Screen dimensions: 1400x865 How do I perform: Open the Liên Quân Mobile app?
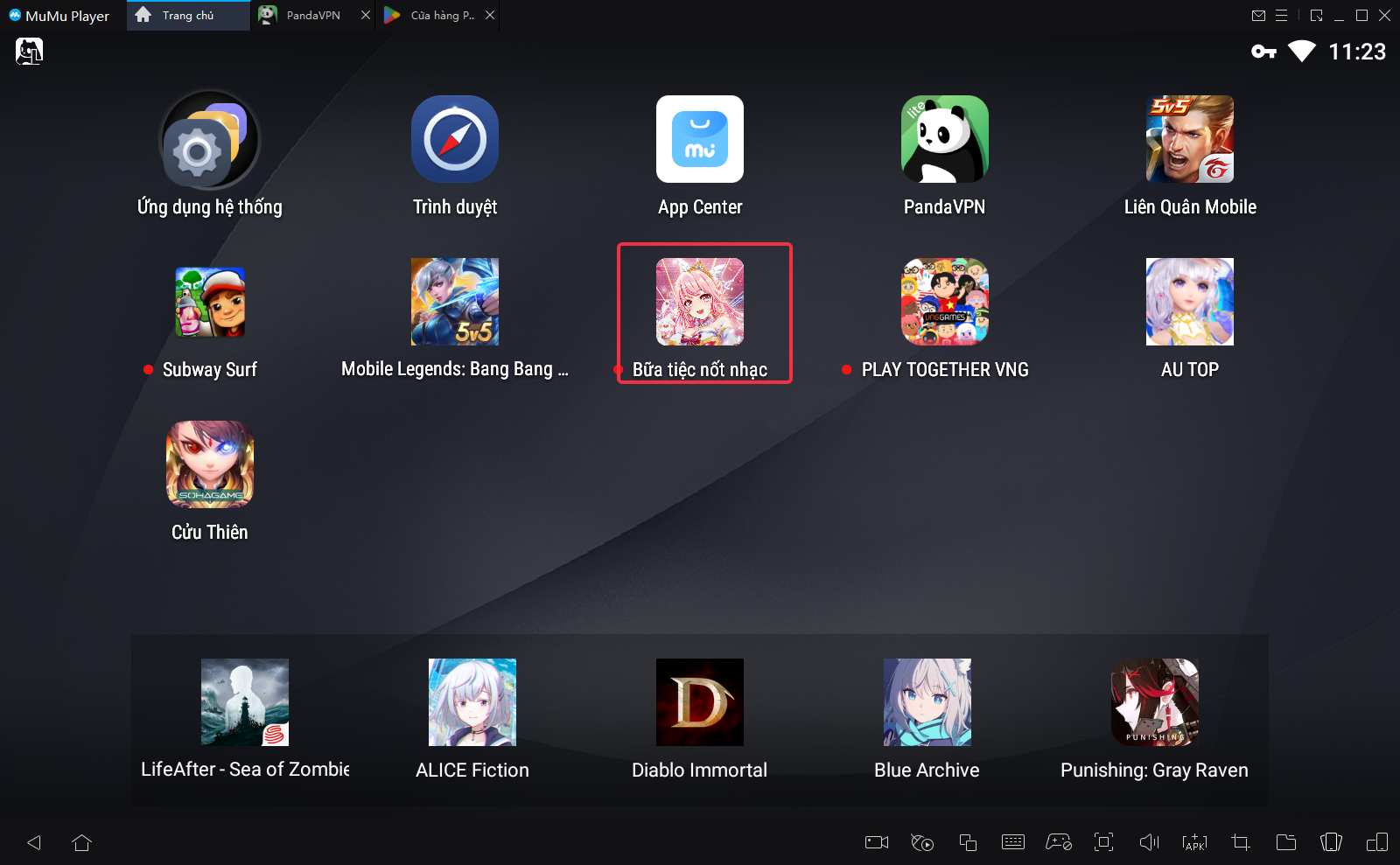coord(1189,140)
